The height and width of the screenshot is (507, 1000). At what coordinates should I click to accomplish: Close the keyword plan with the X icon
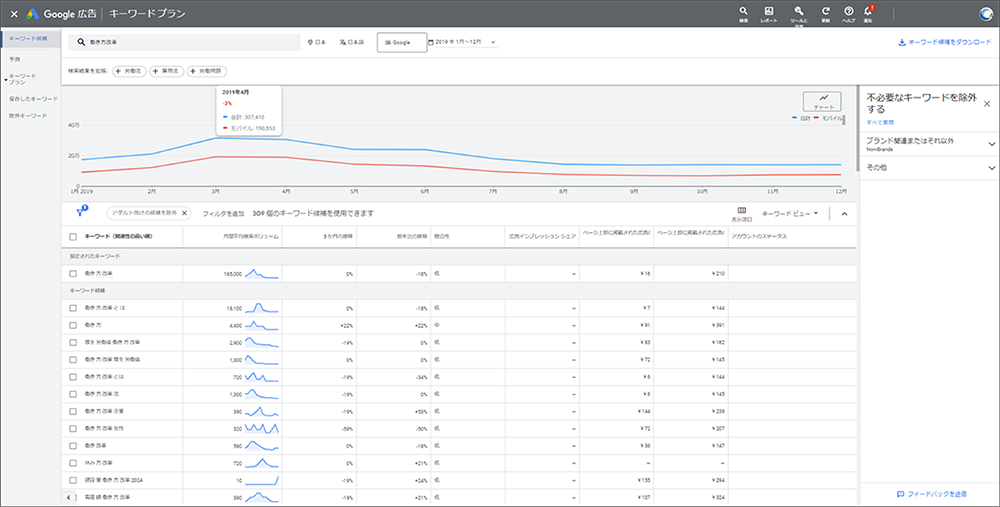pos(14,14)
